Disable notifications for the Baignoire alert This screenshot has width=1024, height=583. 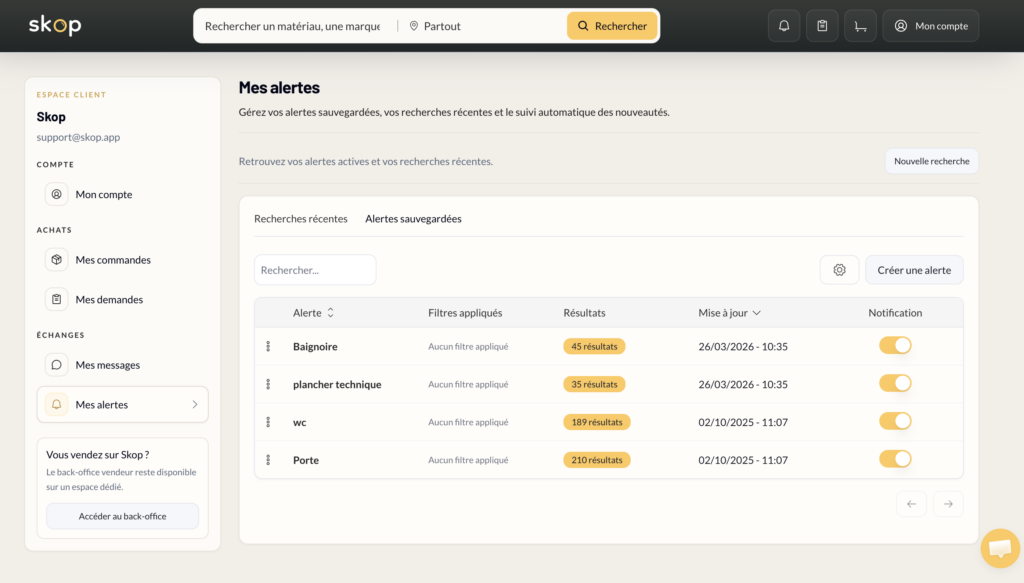(x=895, y=345)
